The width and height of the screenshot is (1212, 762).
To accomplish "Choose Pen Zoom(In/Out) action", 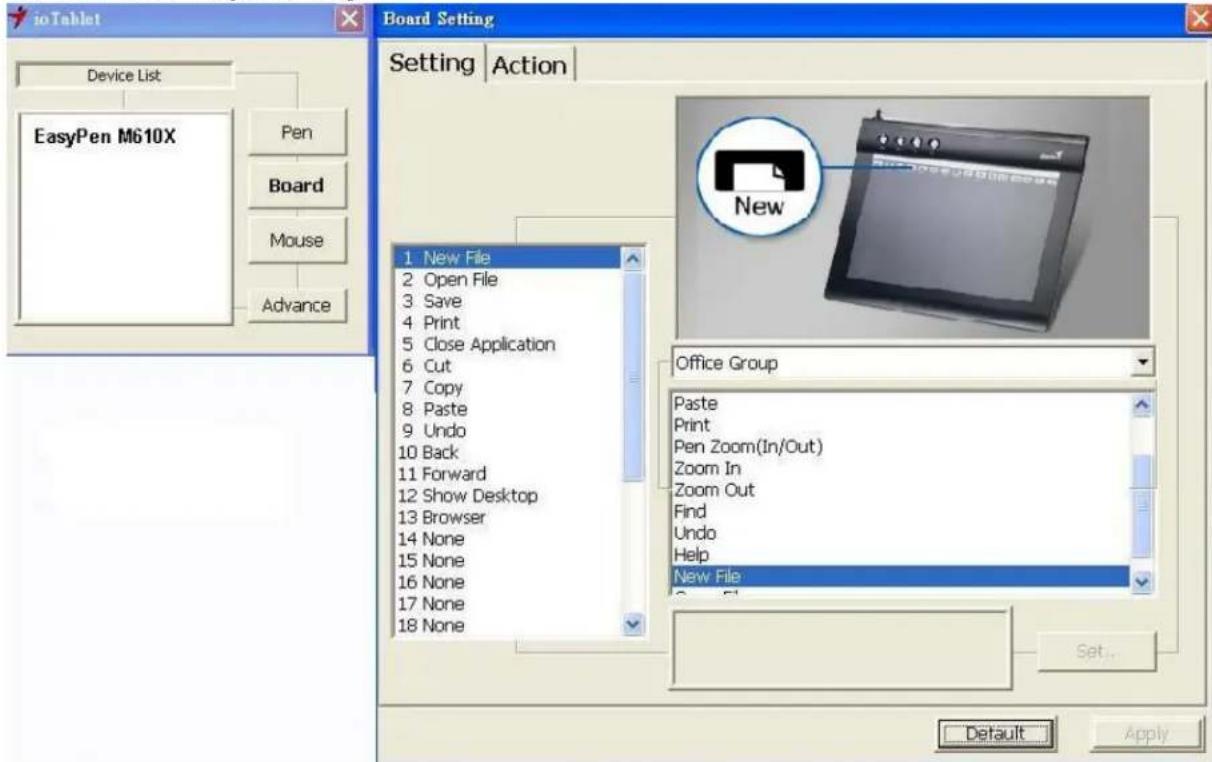I will pos(902,446).
